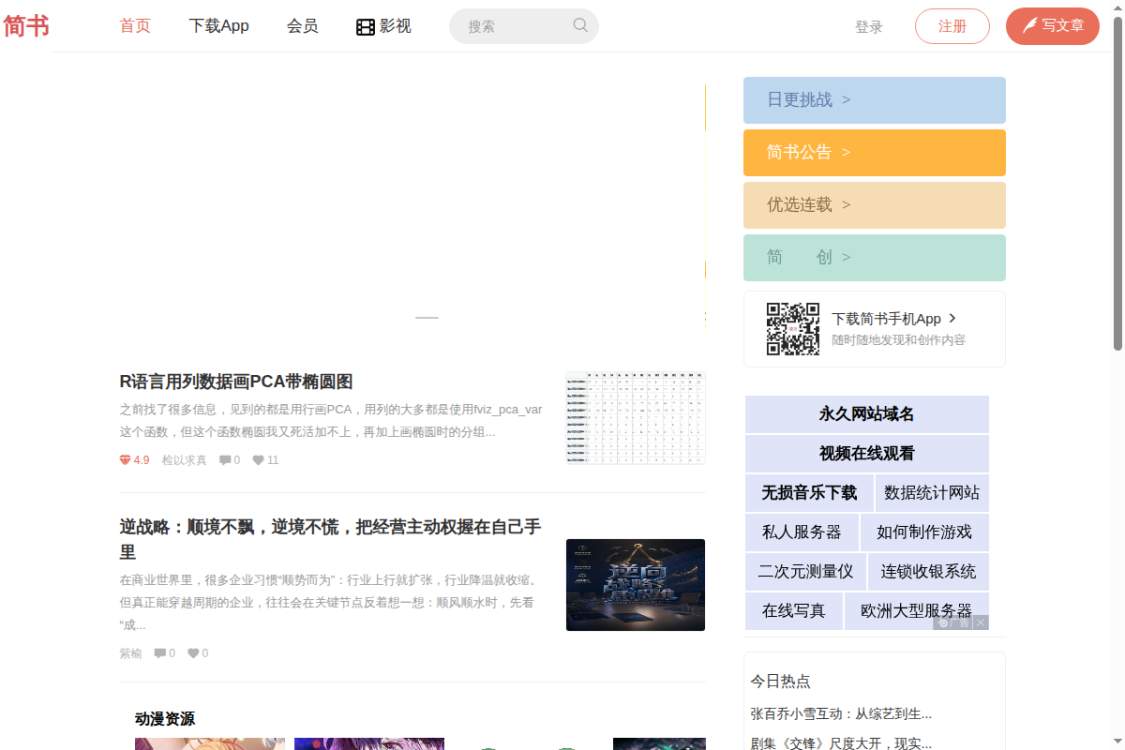Click the 逆战略 article thumbnail
The height and width of the screenshot is (750, 1125).
tap(635, 585)
